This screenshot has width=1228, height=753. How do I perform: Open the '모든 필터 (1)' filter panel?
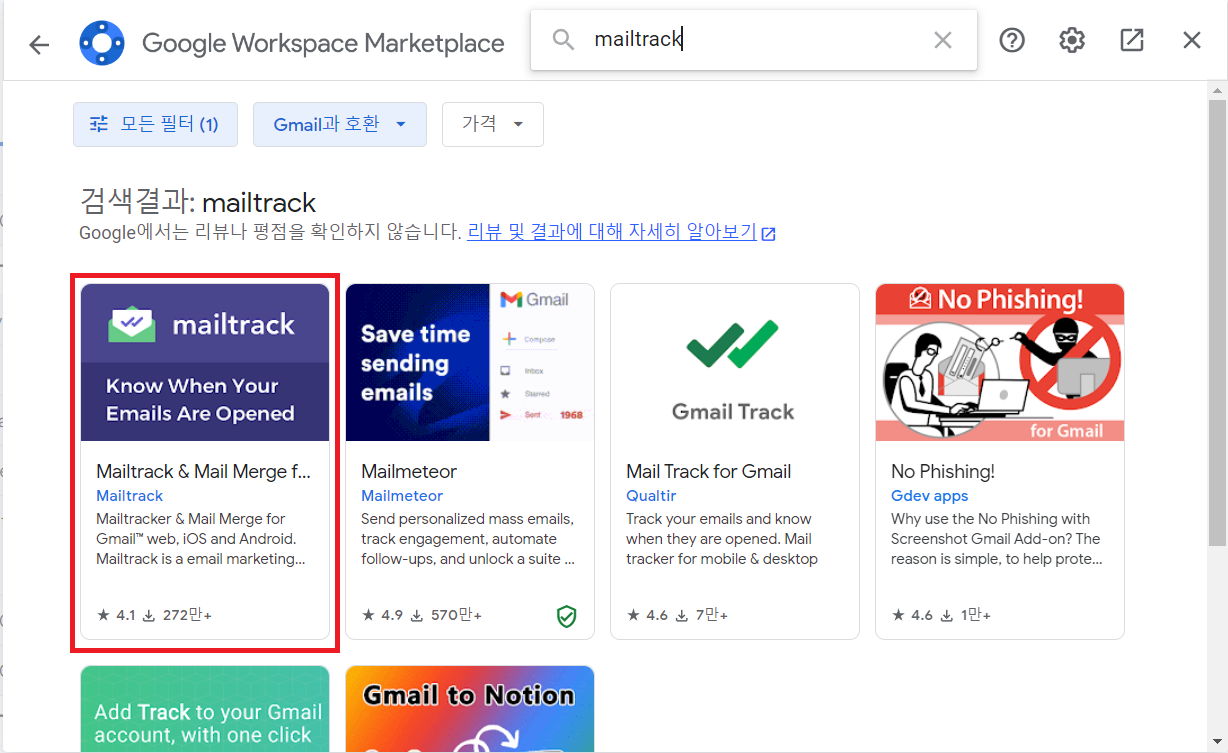(155, 124)
